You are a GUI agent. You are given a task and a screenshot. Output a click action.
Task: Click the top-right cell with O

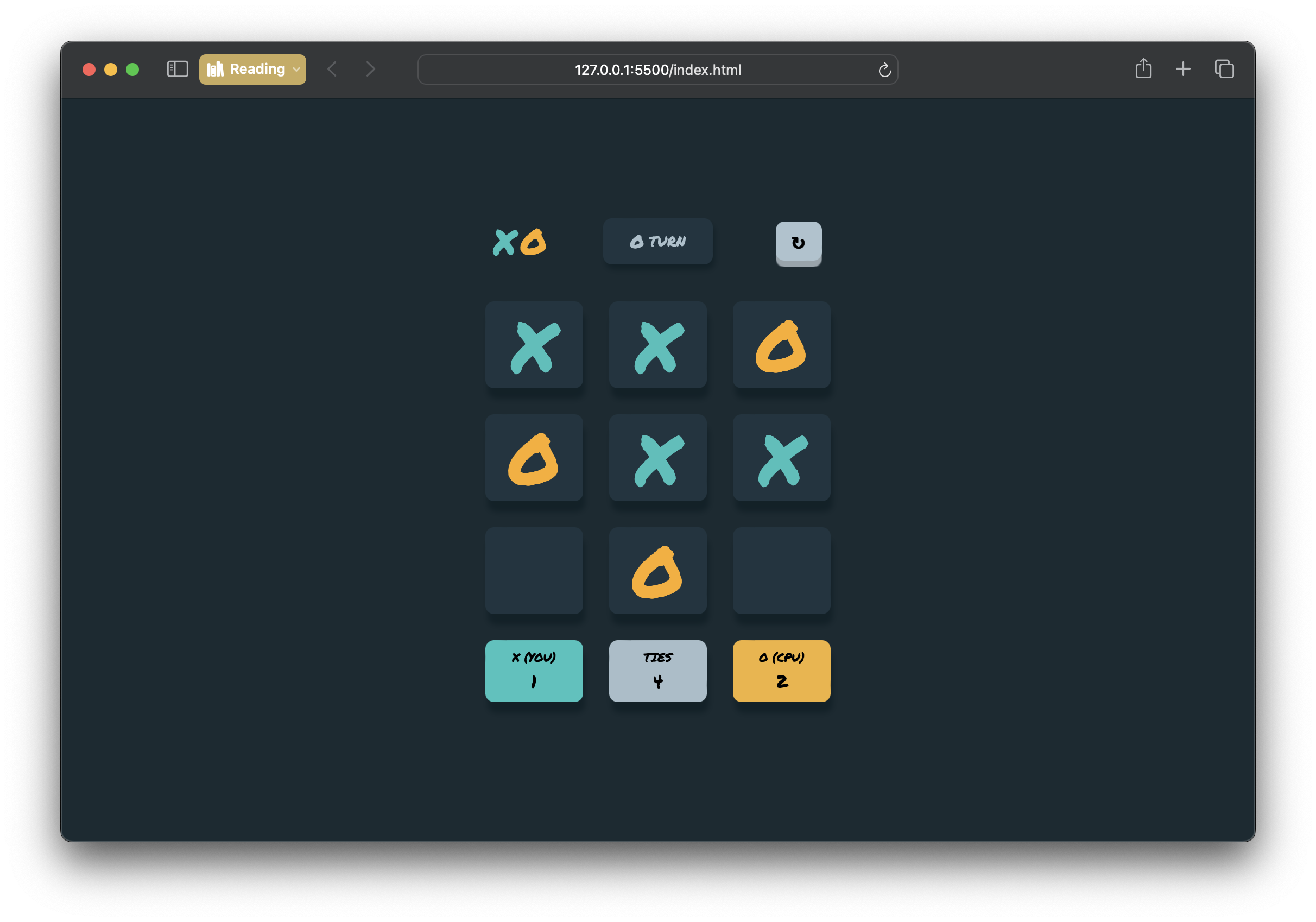pos(781,345)
